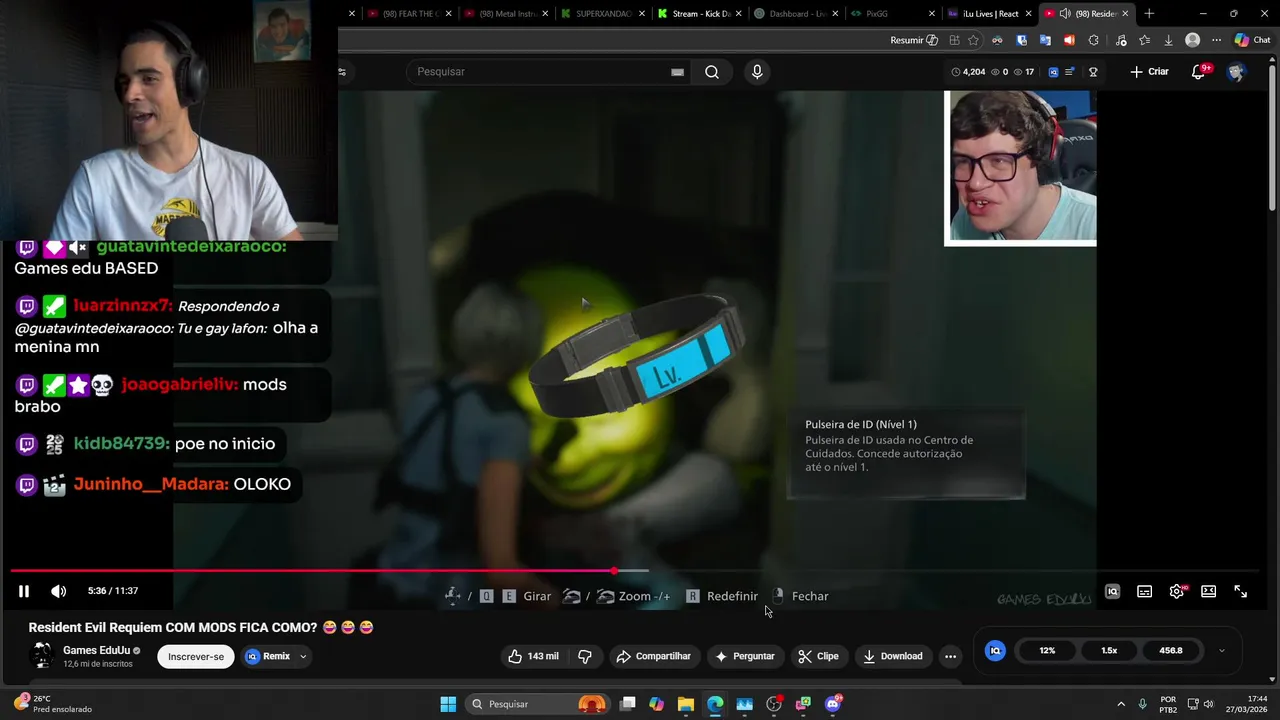The image size is (1280, 720).
Task: Open the Copilot Chat button
Action: click(1253, 40)
